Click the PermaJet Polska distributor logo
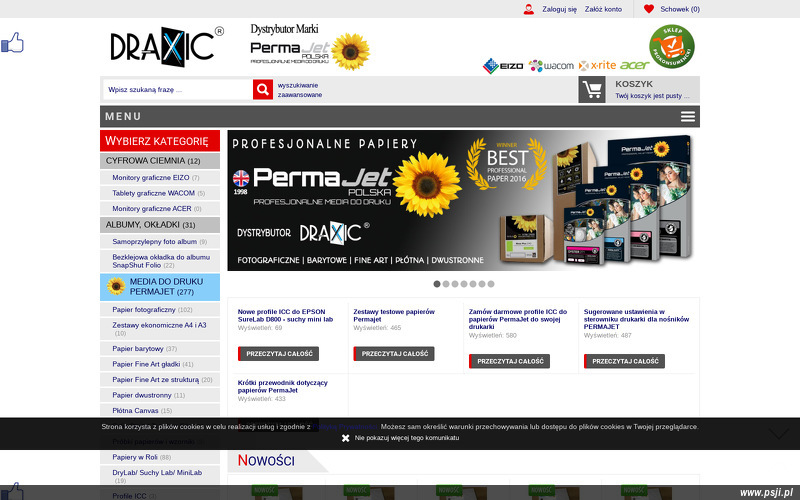This screenshot has height=500, width=800. [x=310, y=46]
